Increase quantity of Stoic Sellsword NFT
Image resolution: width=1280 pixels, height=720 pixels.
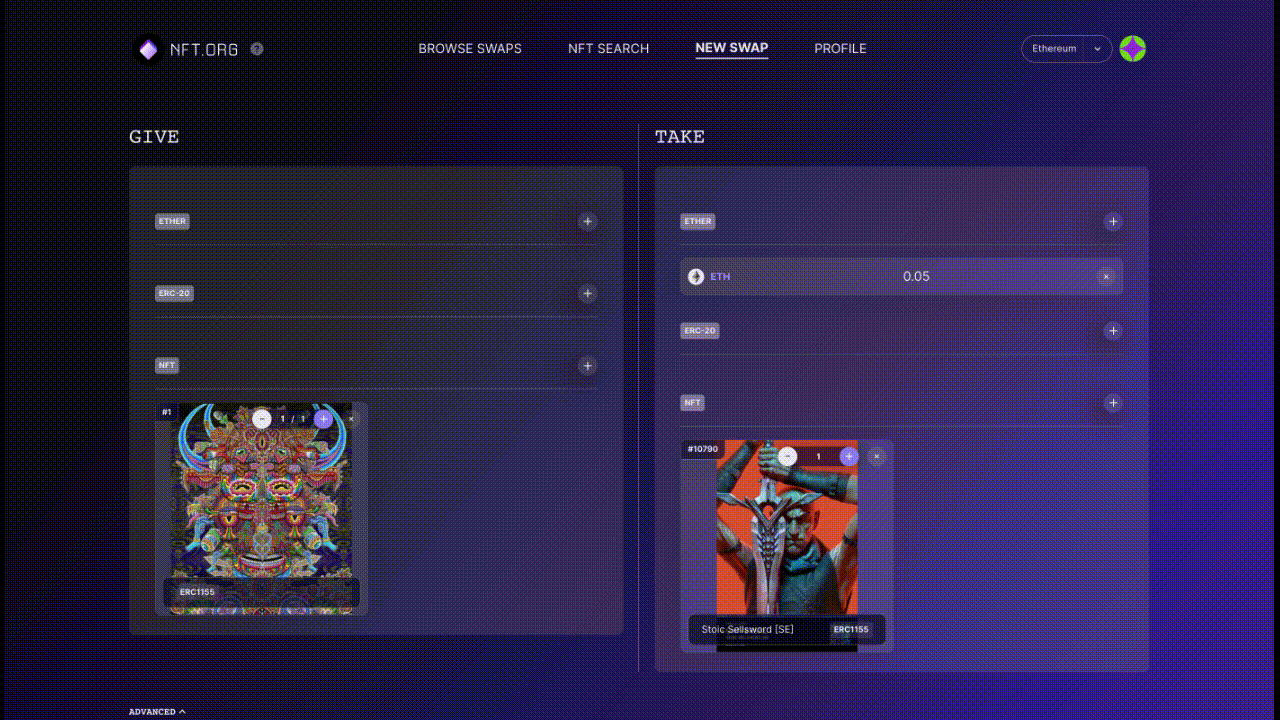point(849,457)
